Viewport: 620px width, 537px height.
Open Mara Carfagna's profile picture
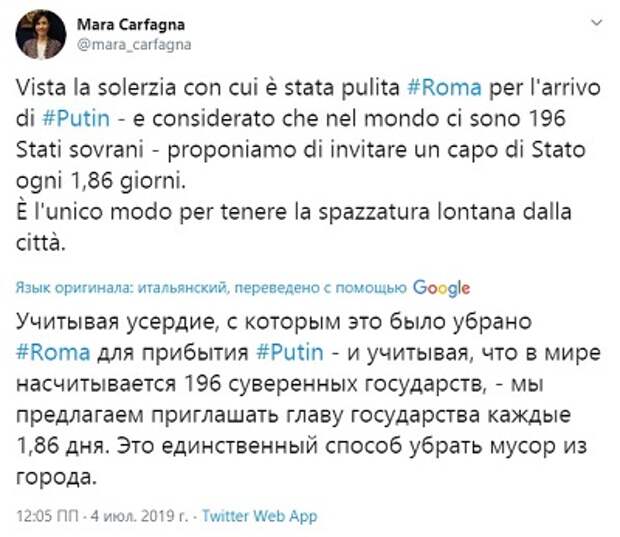click(41, 34)
